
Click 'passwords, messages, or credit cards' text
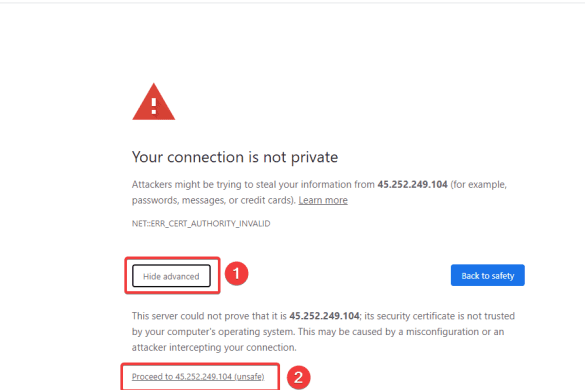(213, 200)
